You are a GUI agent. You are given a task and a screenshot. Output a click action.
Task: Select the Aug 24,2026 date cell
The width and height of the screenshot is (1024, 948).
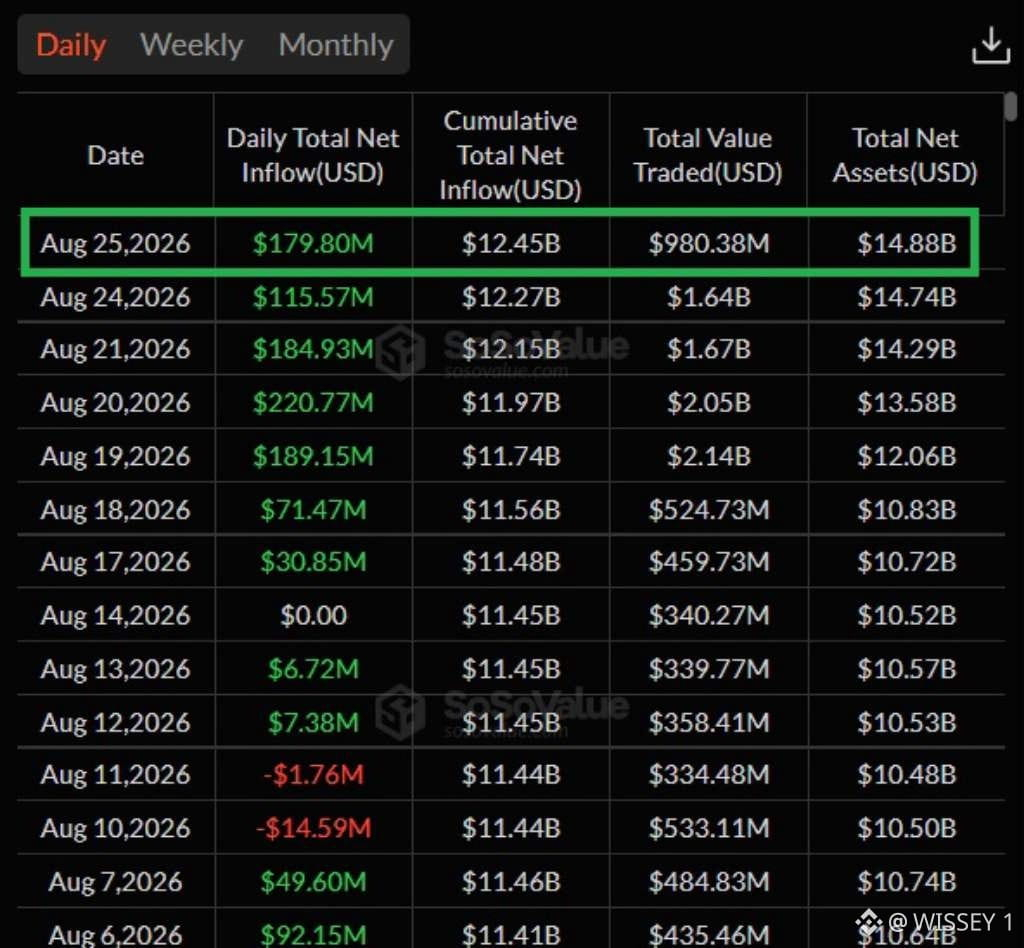116,298
